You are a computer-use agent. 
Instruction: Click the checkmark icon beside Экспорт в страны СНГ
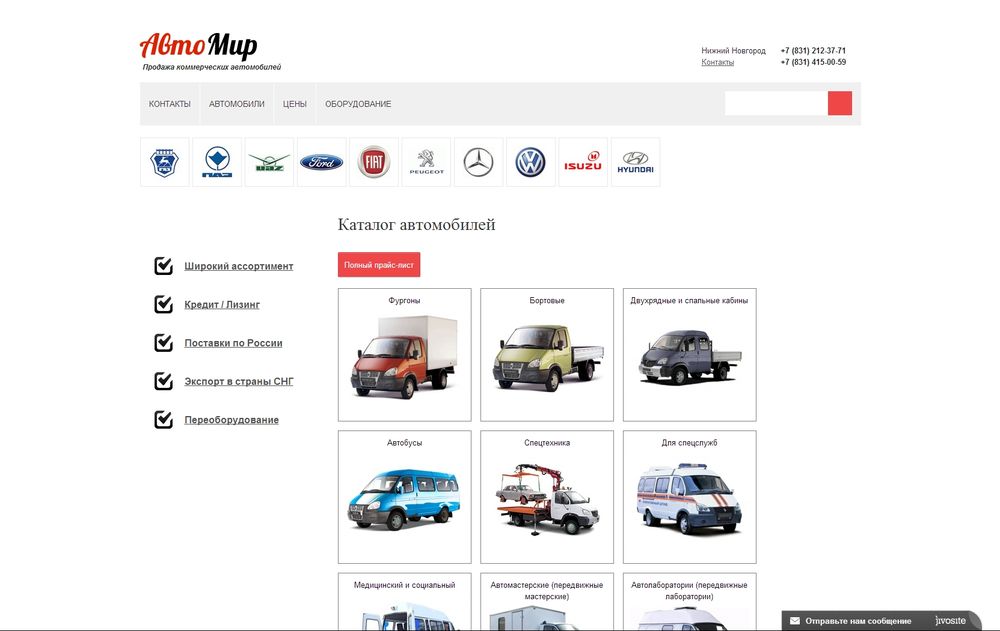pos(164,380)
